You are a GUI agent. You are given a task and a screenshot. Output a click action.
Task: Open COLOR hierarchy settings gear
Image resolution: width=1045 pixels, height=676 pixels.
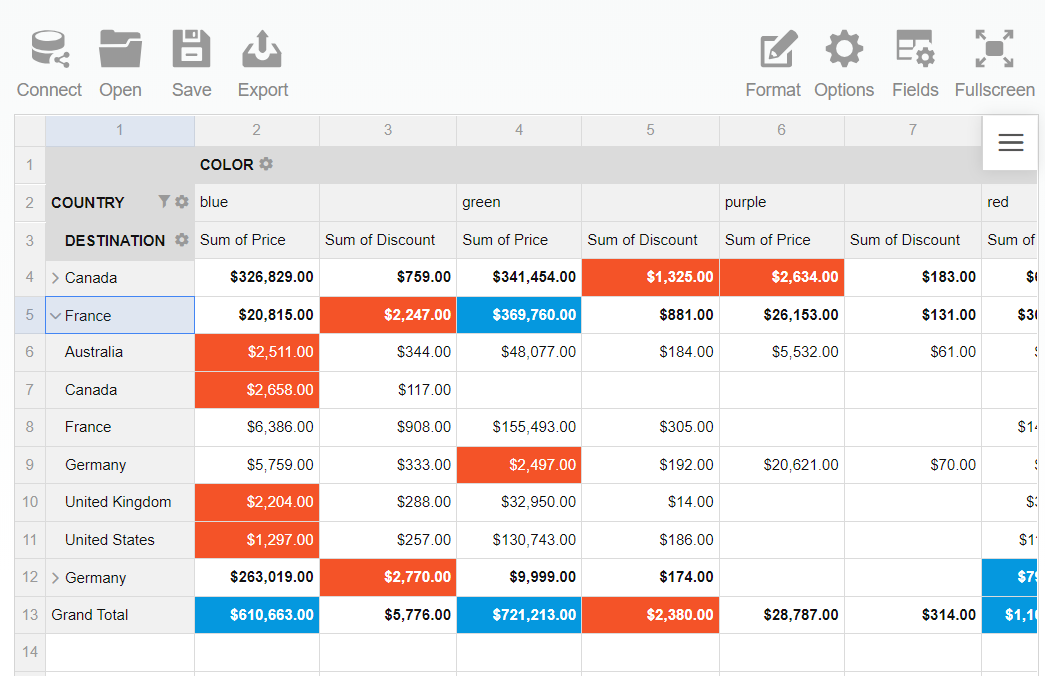pyautogui.click(x=266, y=164)
